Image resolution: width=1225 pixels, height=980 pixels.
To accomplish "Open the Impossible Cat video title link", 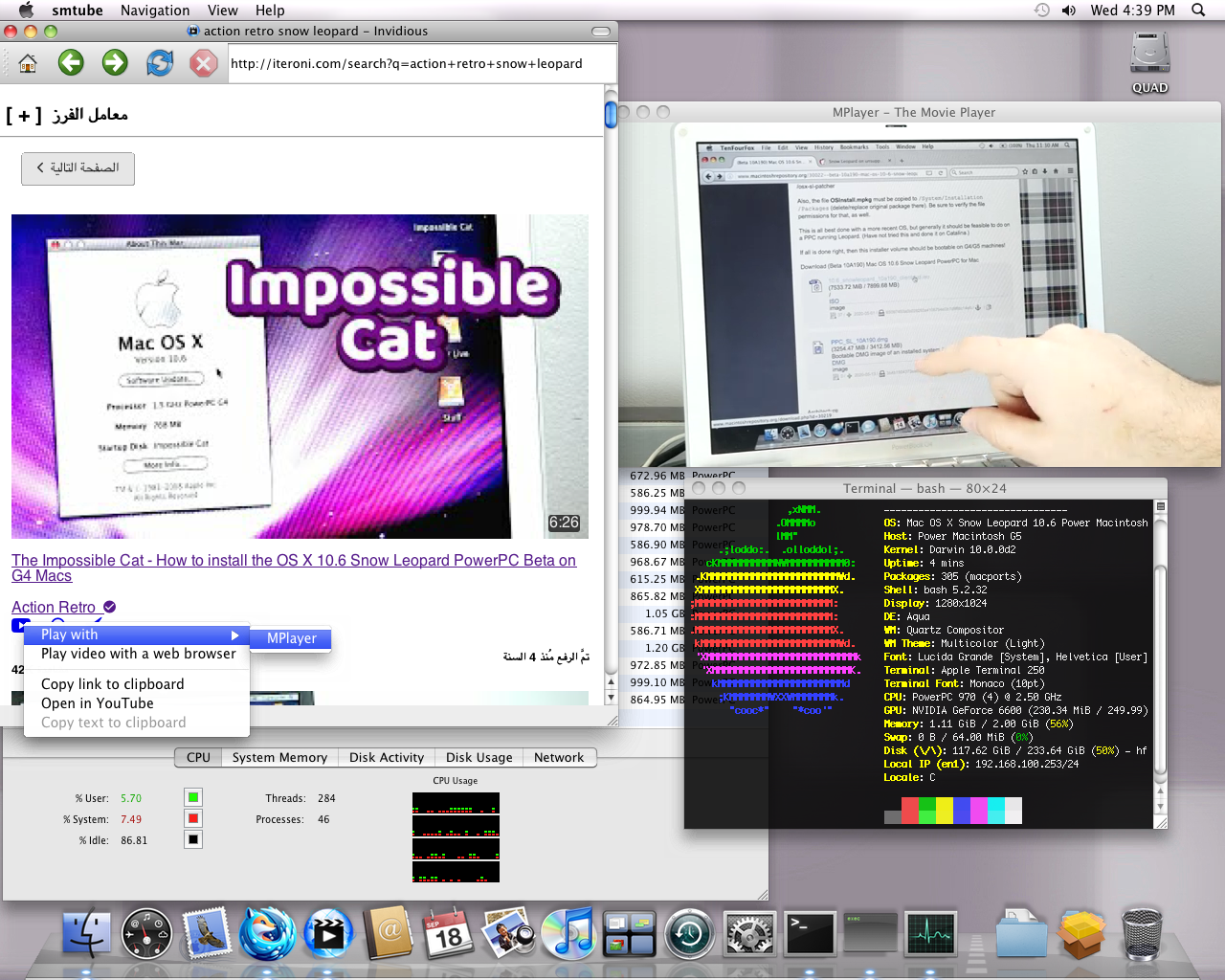I will 294,568.
